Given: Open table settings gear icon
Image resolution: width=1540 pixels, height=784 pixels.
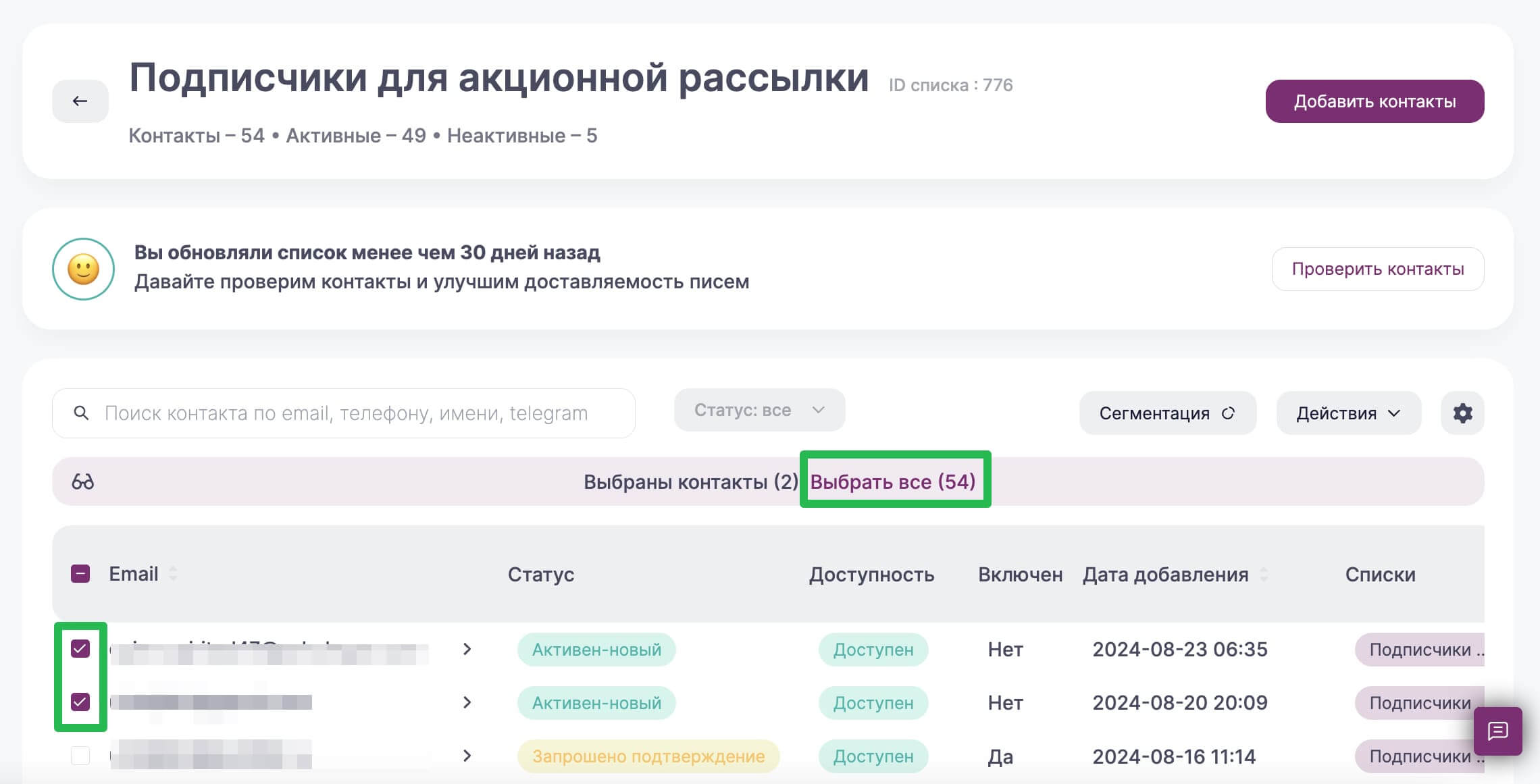Looking at the screenshot, I should pyautogui.click(x=1462, y=413).
